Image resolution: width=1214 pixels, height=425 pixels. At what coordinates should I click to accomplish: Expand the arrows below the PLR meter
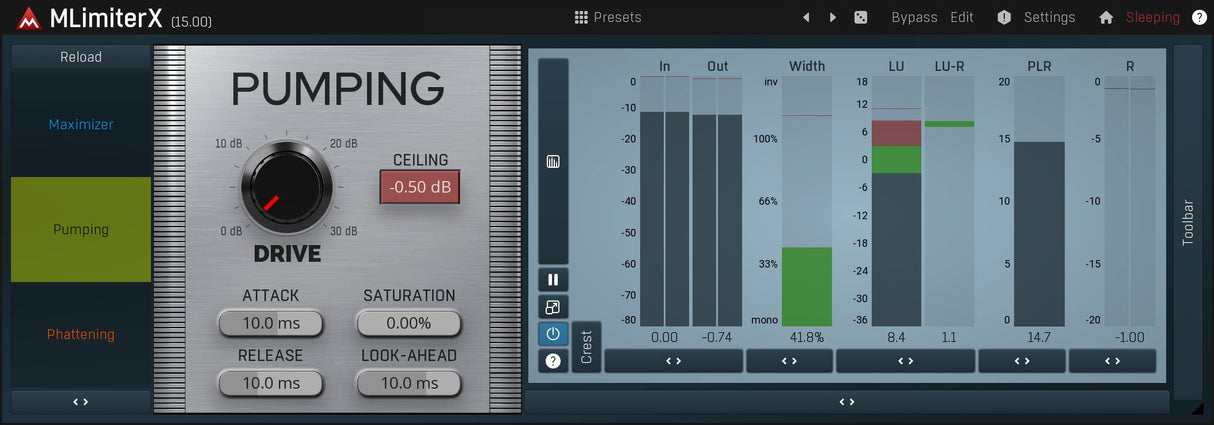pos(1021,361)
